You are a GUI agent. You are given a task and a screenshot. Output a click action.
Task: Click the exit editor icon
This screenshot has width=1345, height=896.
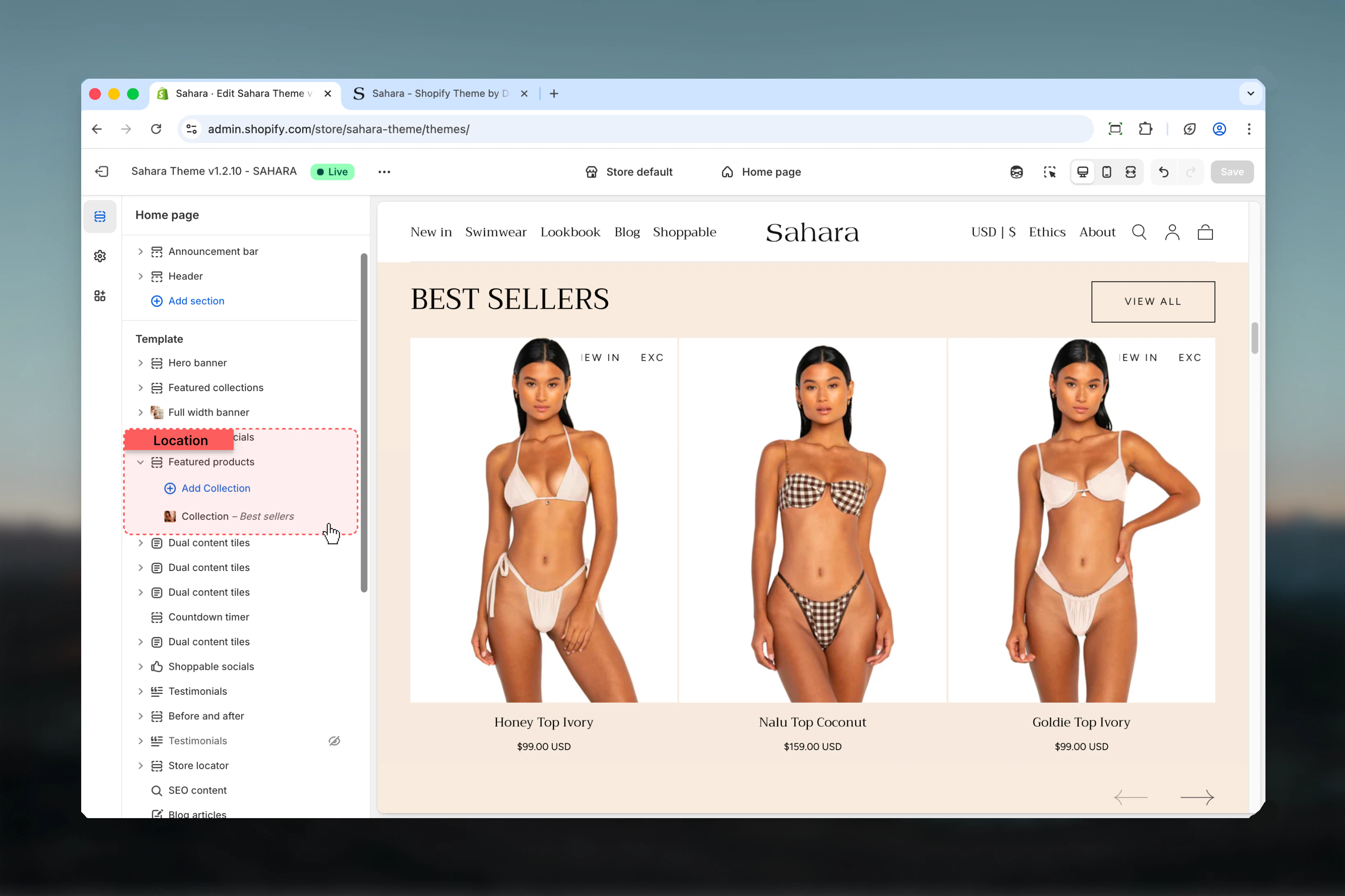click(x=102, y=171)
